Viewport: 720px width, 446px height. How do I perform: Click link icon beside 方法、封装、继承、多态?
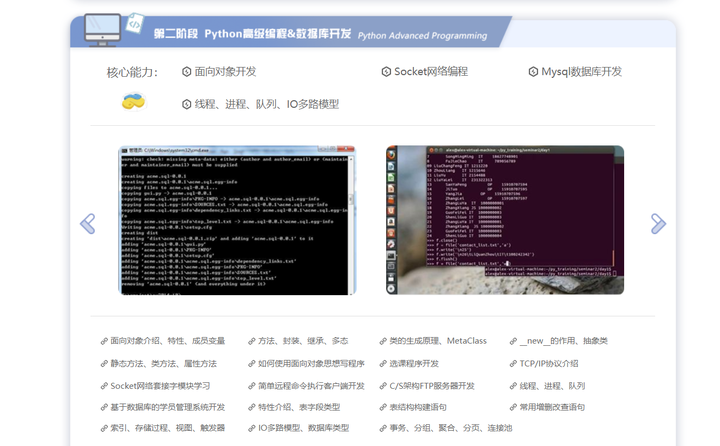click(252, 341)
